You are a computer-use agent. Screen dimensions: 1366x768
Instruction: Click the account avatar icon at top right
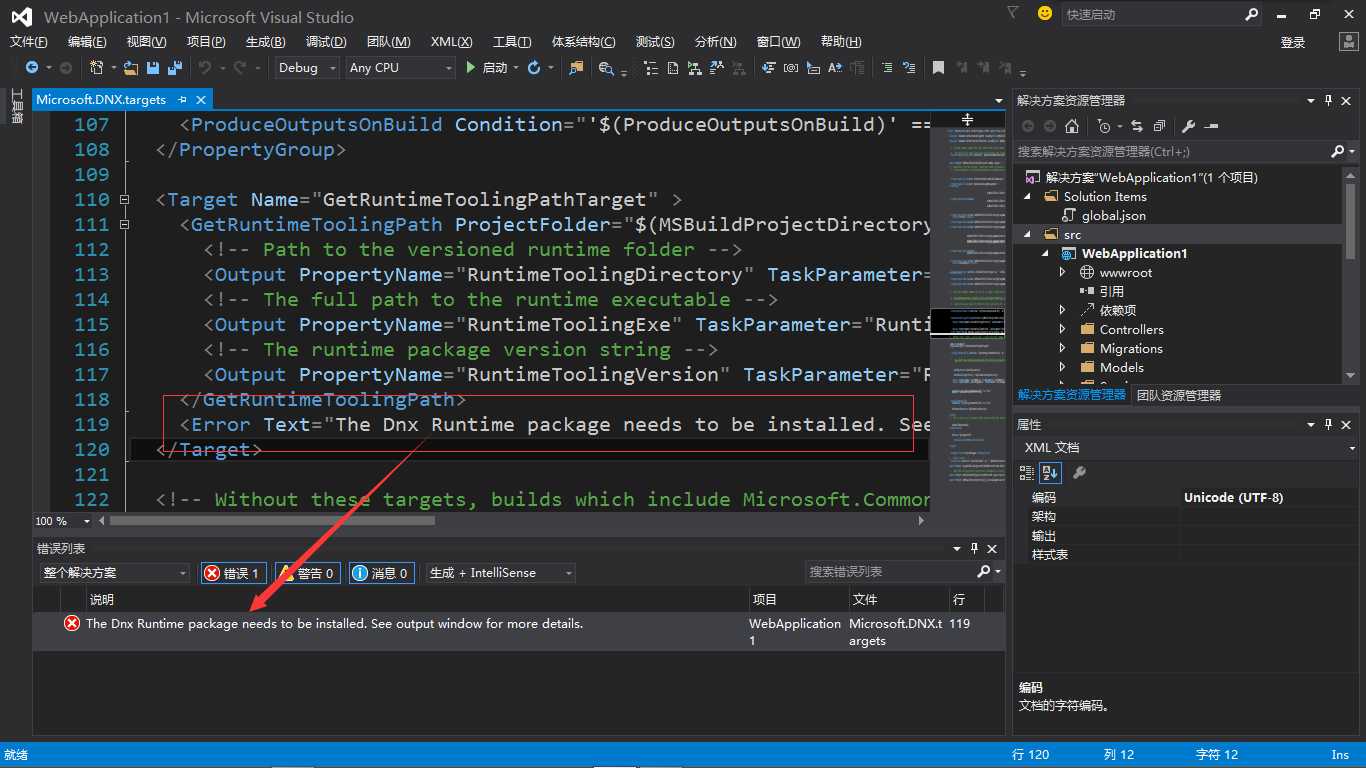[x=1348, y=41]
